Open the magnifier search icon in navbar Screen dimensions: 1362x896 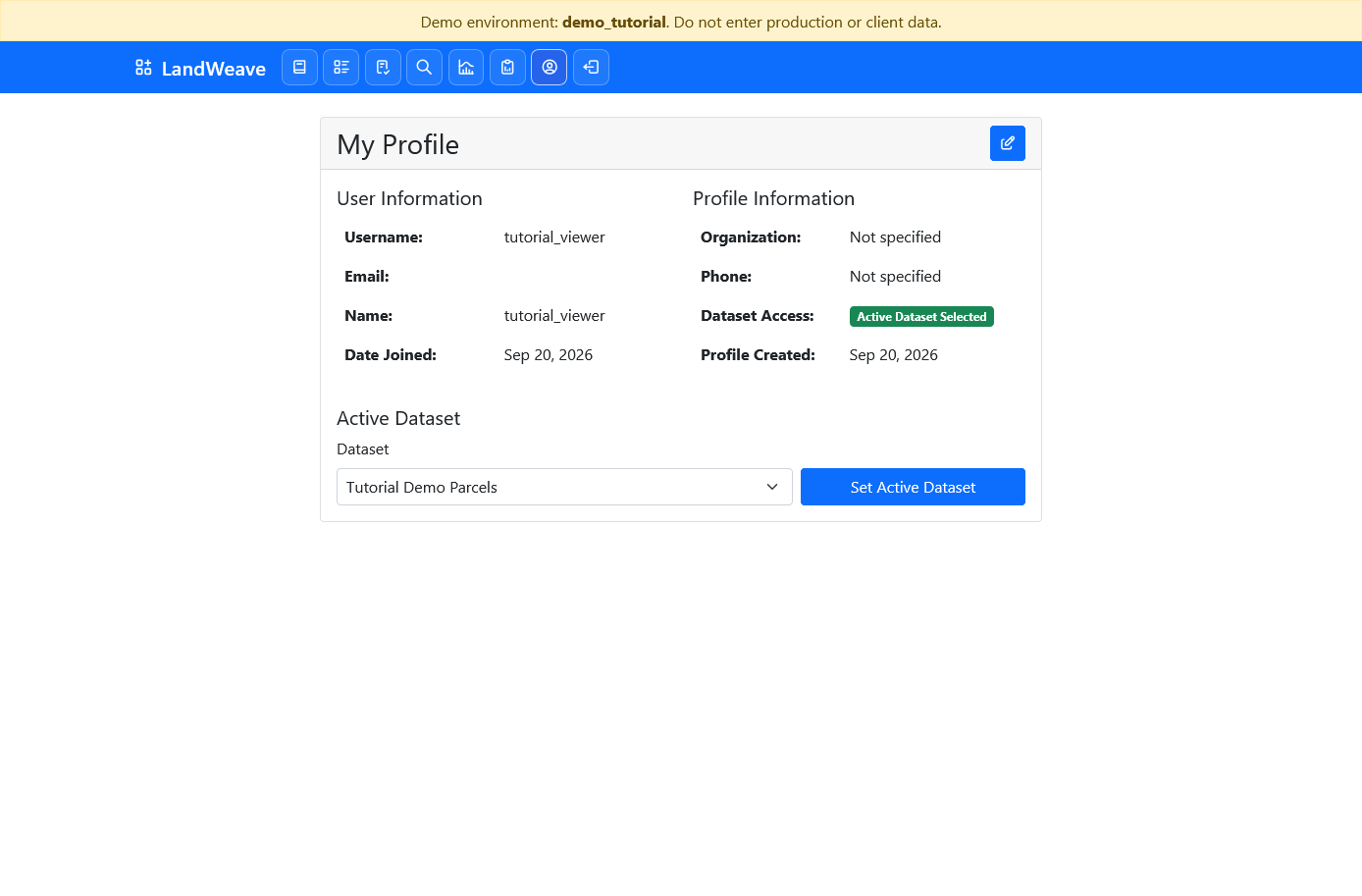click(424, 68)
